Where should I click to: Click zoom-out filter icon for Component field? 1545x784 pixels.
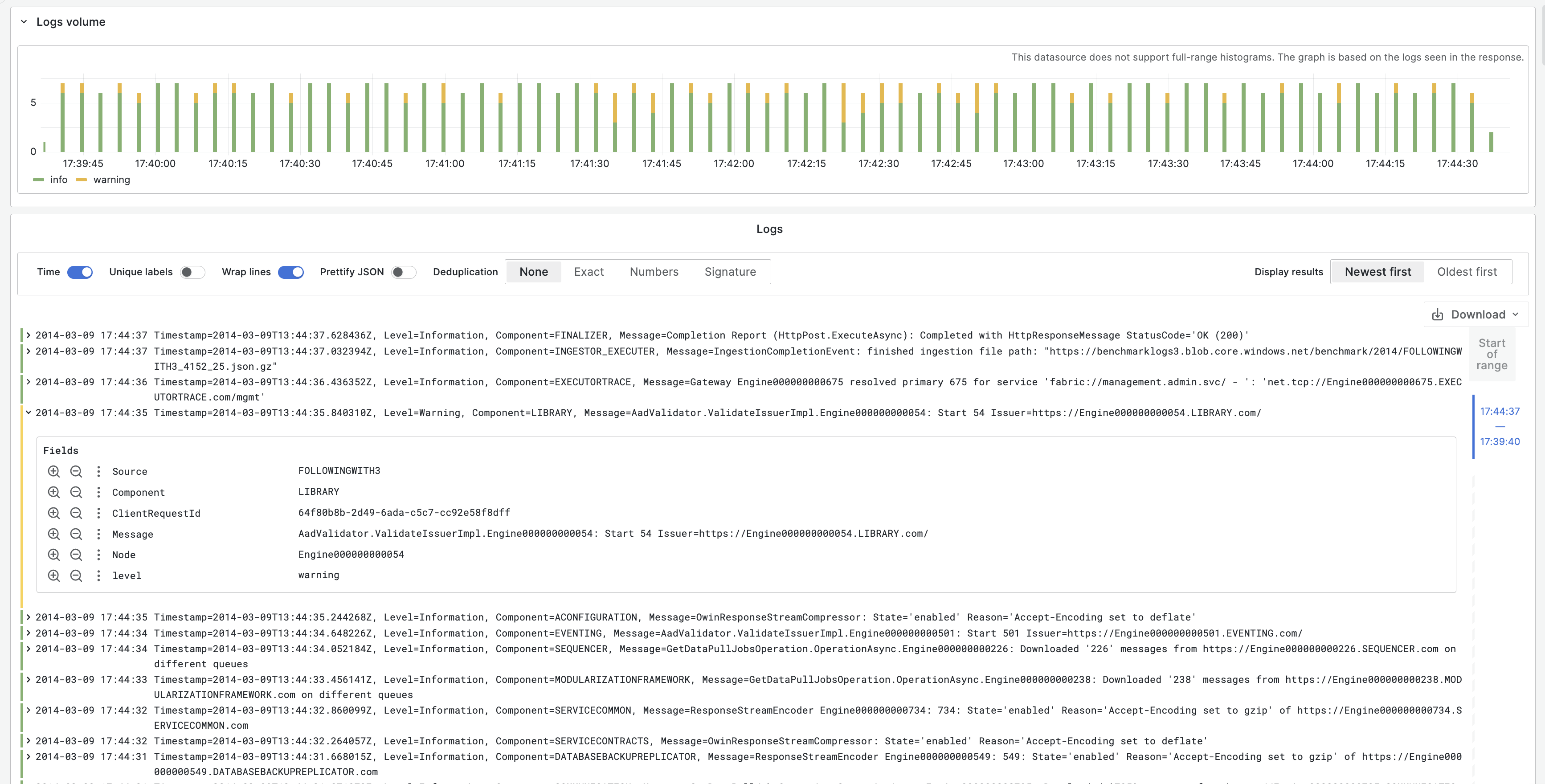click(x=76, y=493)
